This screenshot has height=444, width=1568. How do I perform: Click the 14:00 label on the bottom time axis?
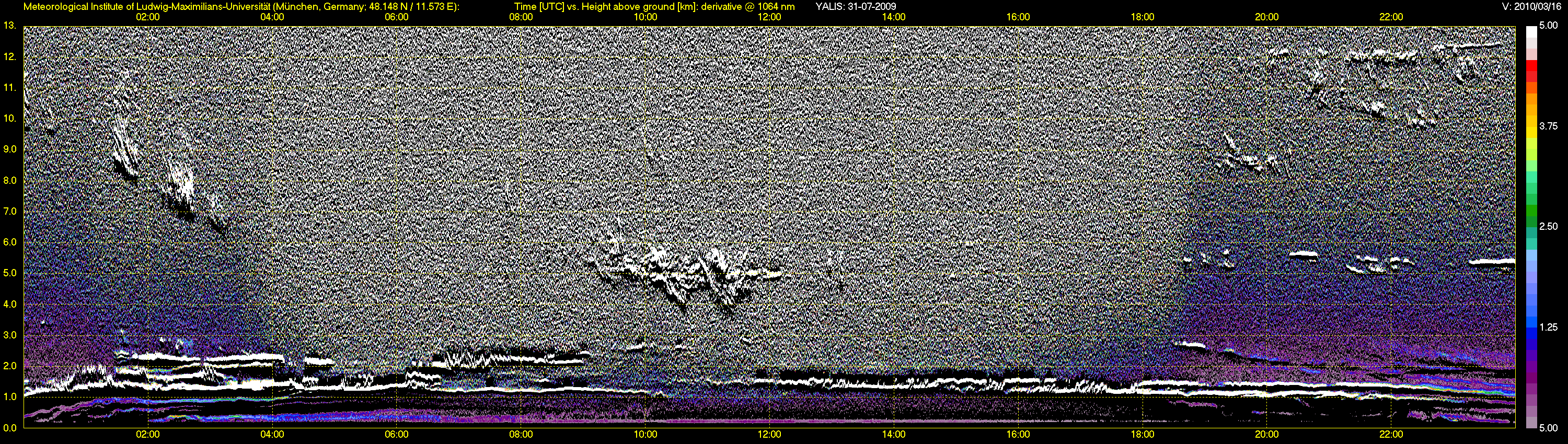894,434
